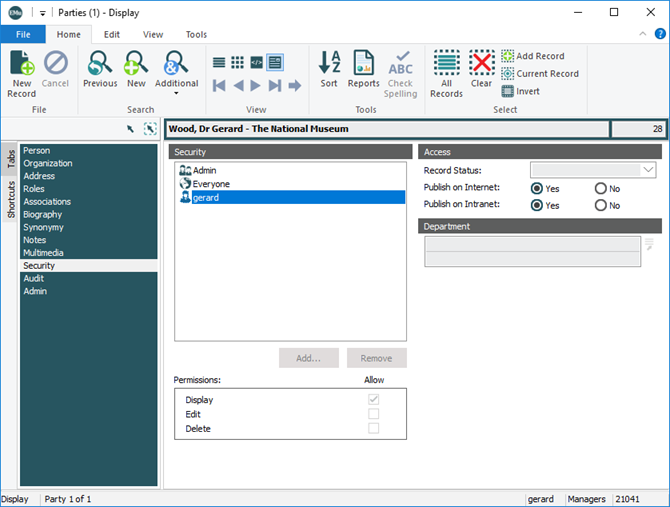Click the Invert selection icon
The image size is (670, 507).
508,91
